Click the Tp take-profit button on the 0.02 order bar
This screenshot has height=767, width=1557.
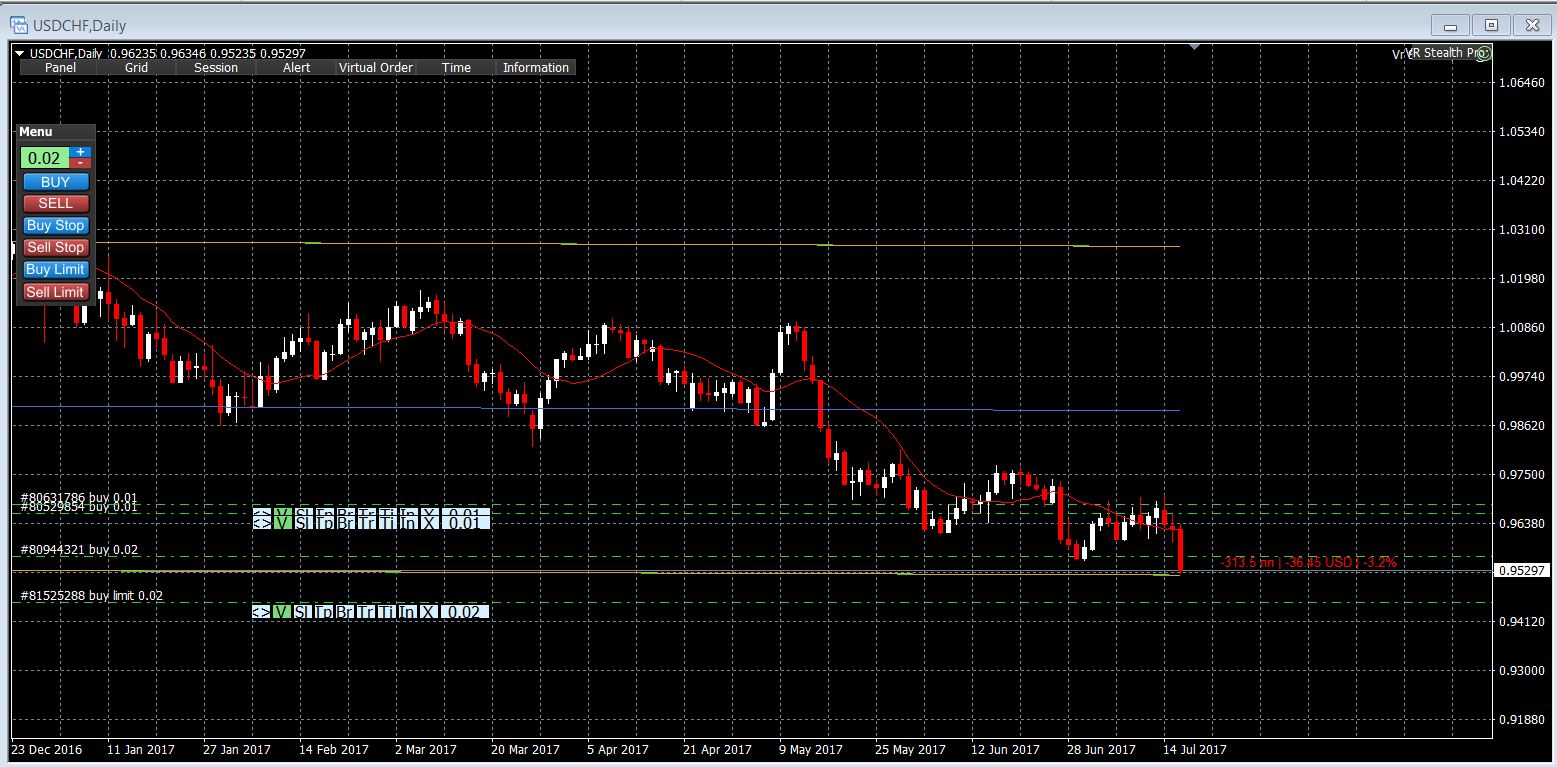point(324,611)
